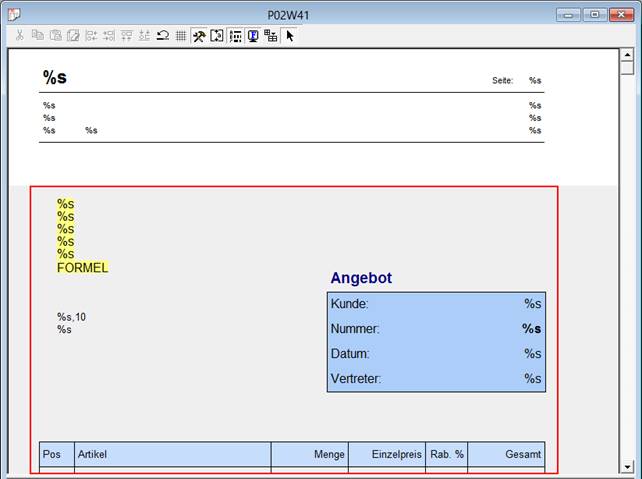Click the undo arrow icon
This screenshot has height=479, width=642.
(x=162, y=35)
